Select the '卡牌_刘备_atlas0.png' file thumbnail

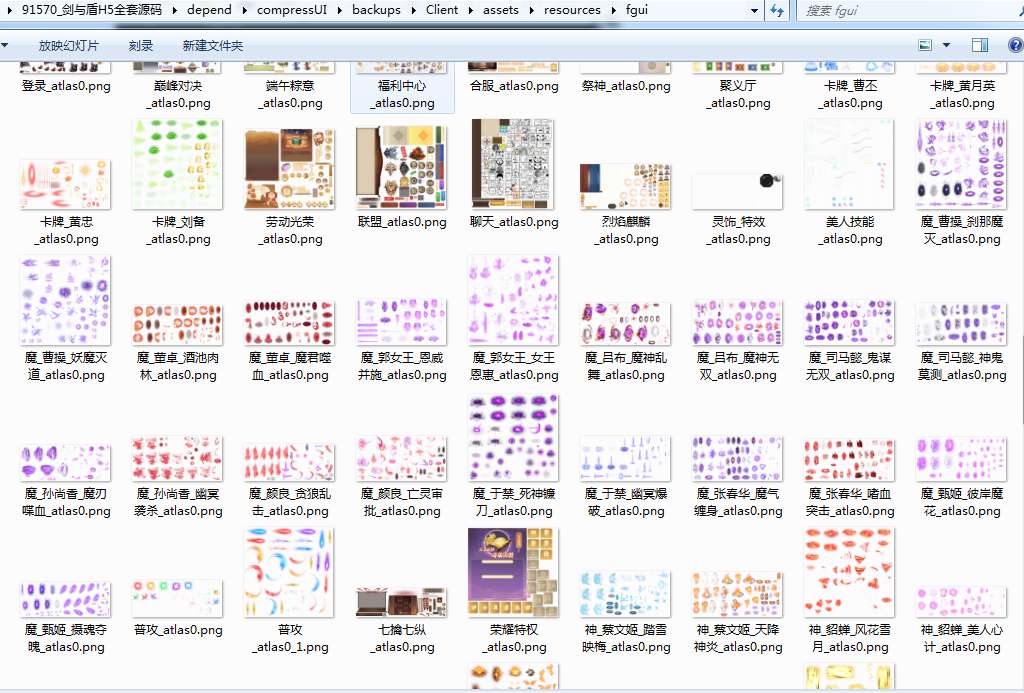(x=177, y=166)
